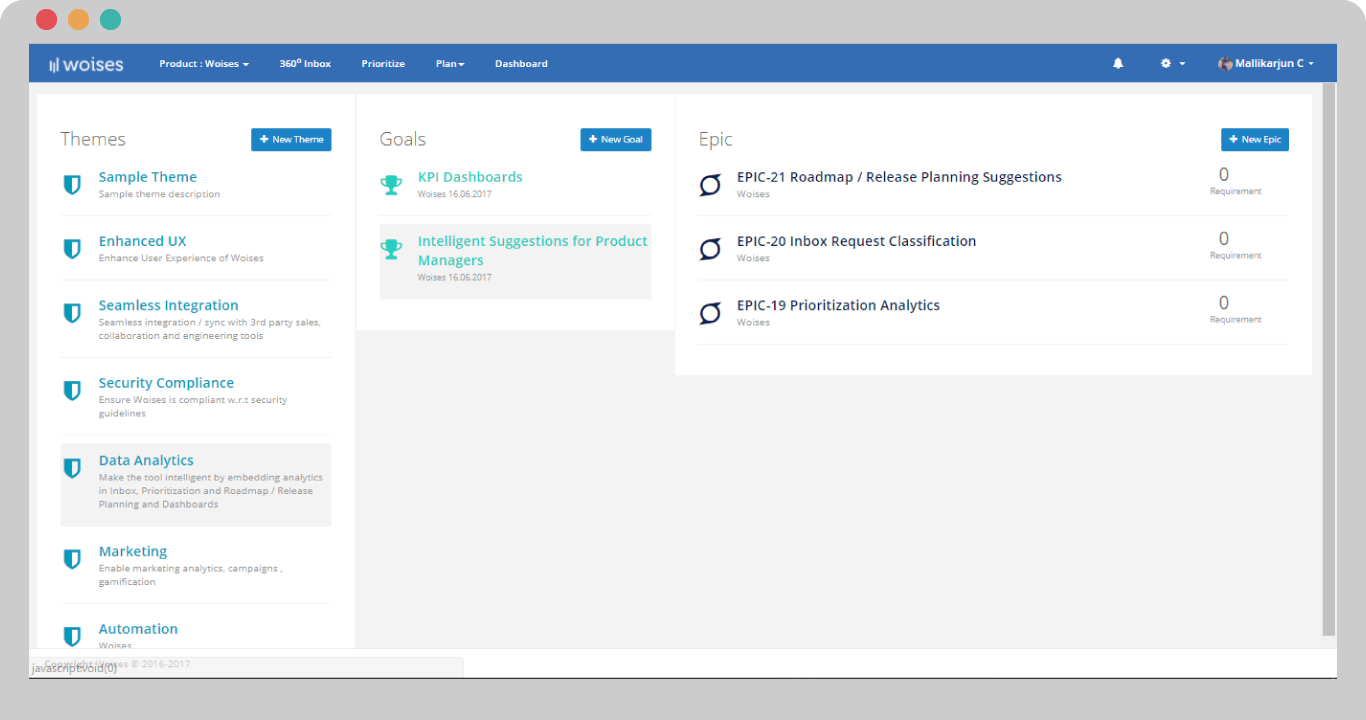The image size is (1366, 720).
Task: Click the trophy icon beside KPI Dashboards
Action: click(x=392, y=185)
